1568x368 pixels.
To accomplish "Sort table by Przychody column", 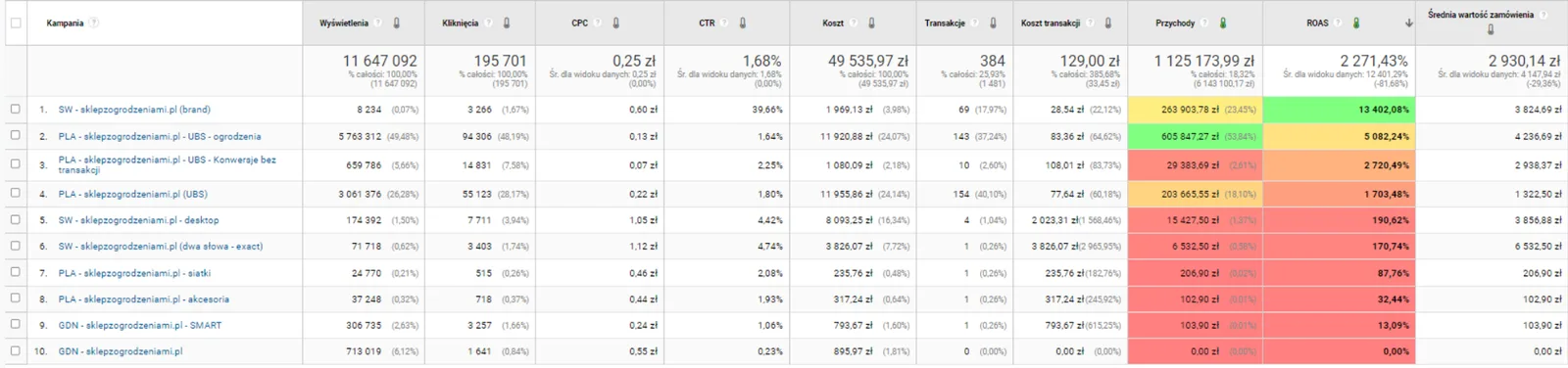I will (1175, 23).
